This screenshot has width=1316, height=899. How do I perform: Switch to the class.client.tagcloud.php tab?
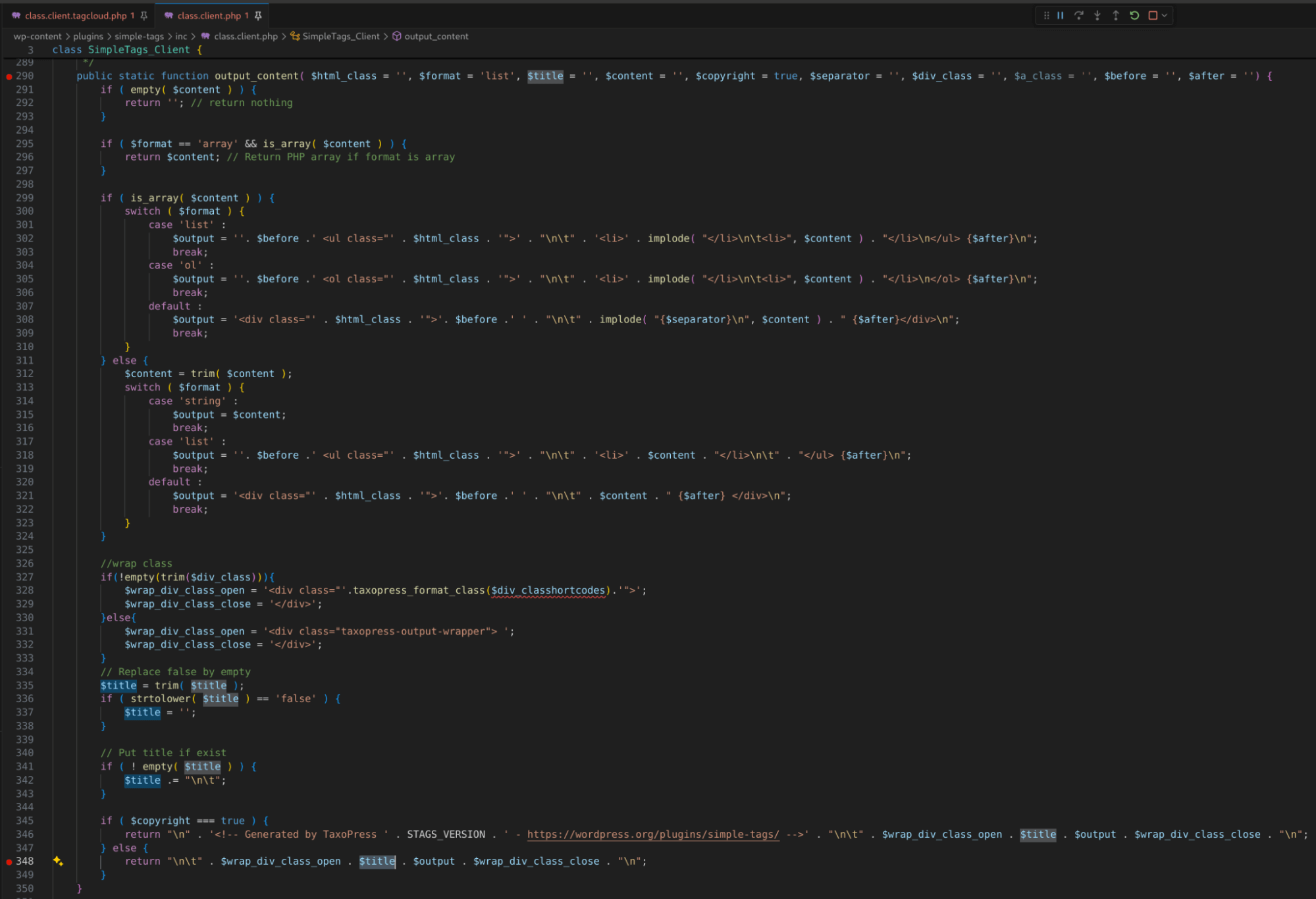click(75, 15)
